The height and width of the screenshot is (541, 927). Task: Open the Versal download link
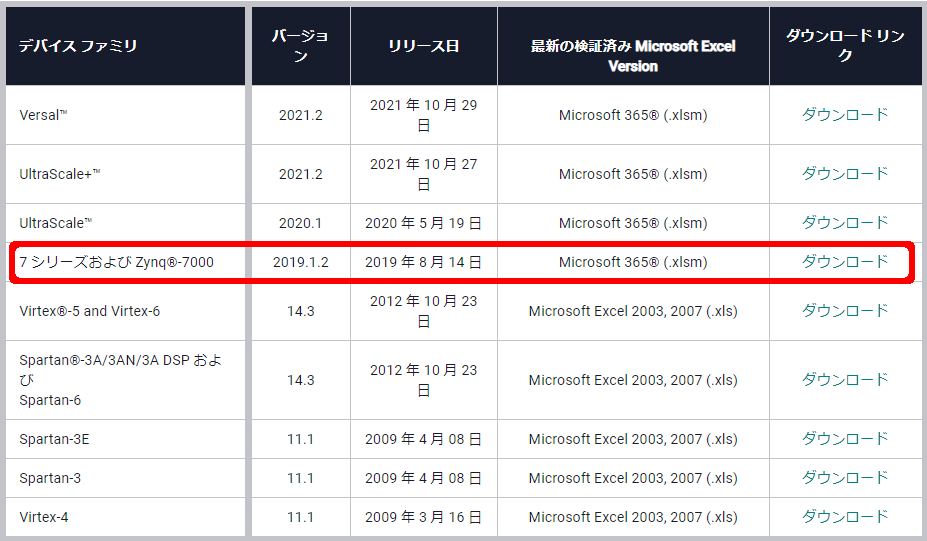pyautogui.click(x=845, y=114)
